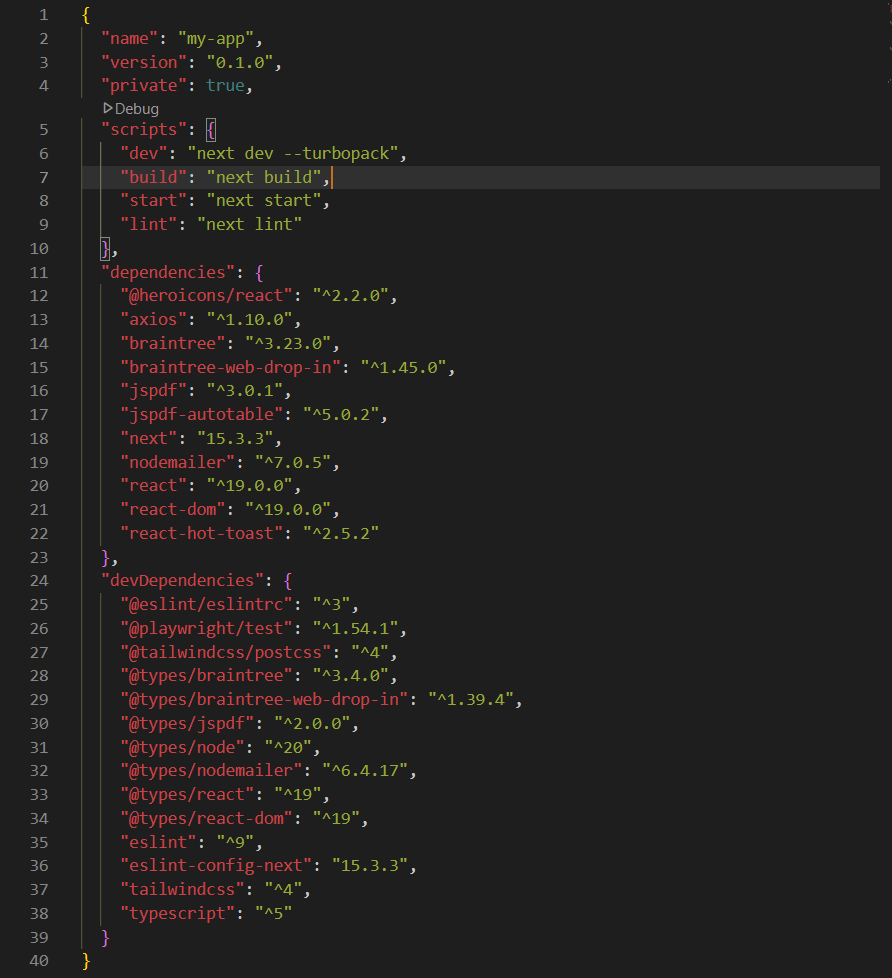The image size is (892, 978).
Task: Click line number 24 in the gutter
Action: tap(39, 581)
